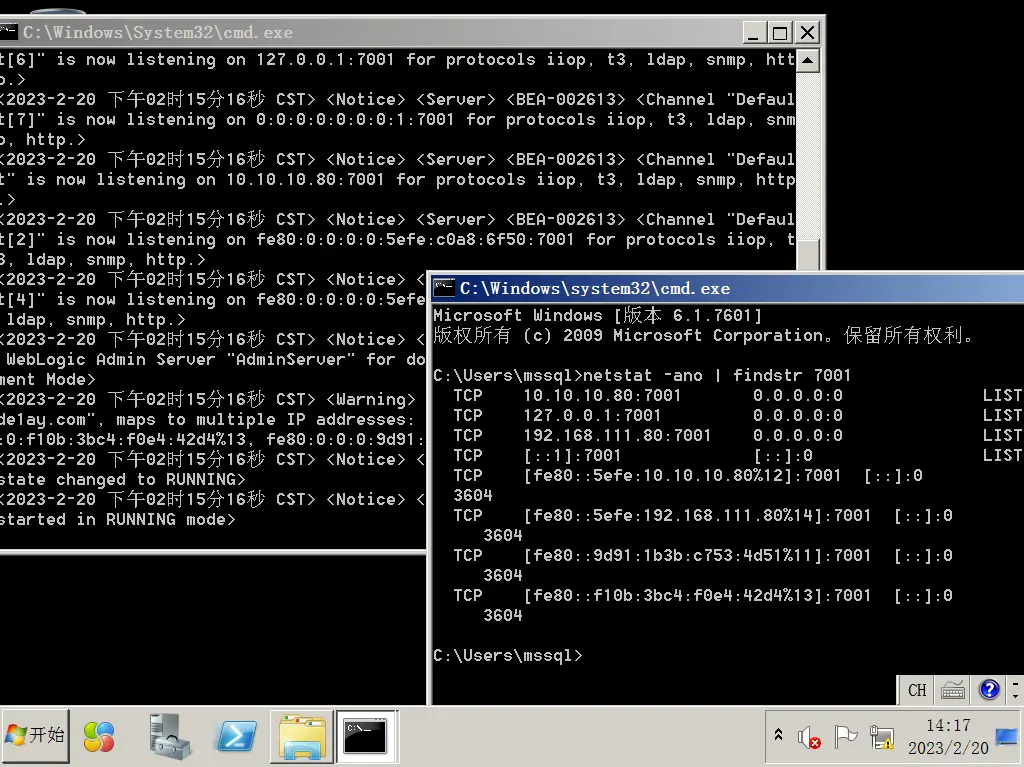Open the clock showing 14:17

[x=947, y=737]
